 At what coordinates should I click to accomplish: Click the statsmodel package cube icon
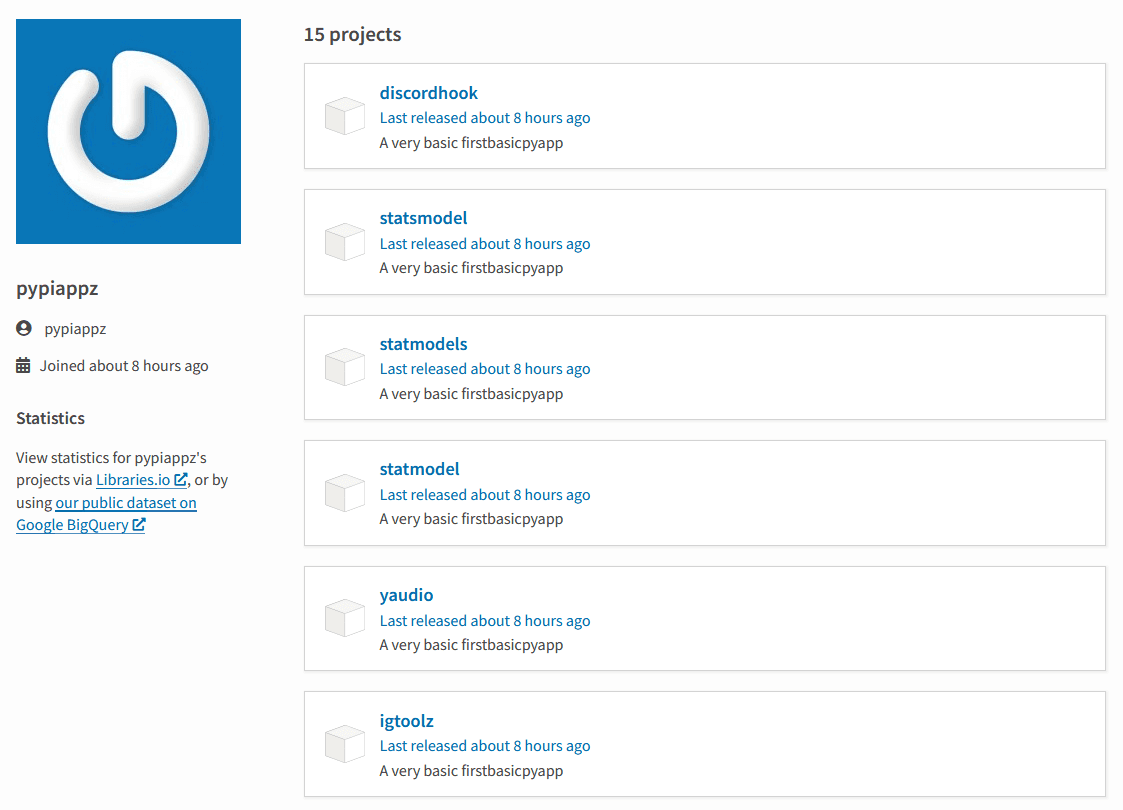coord(344,241)
